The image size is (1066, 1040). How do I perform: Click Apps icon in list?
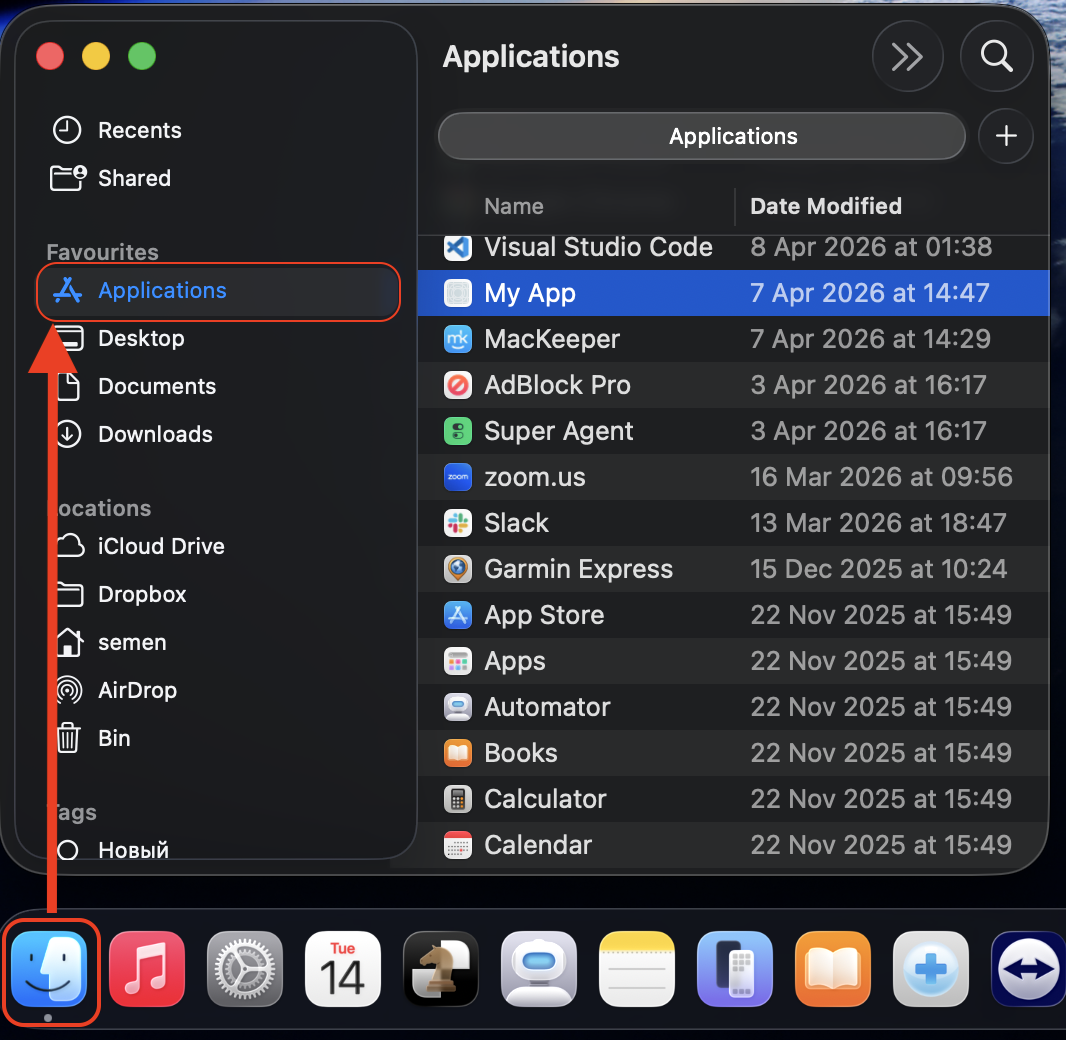coord(458,661)
